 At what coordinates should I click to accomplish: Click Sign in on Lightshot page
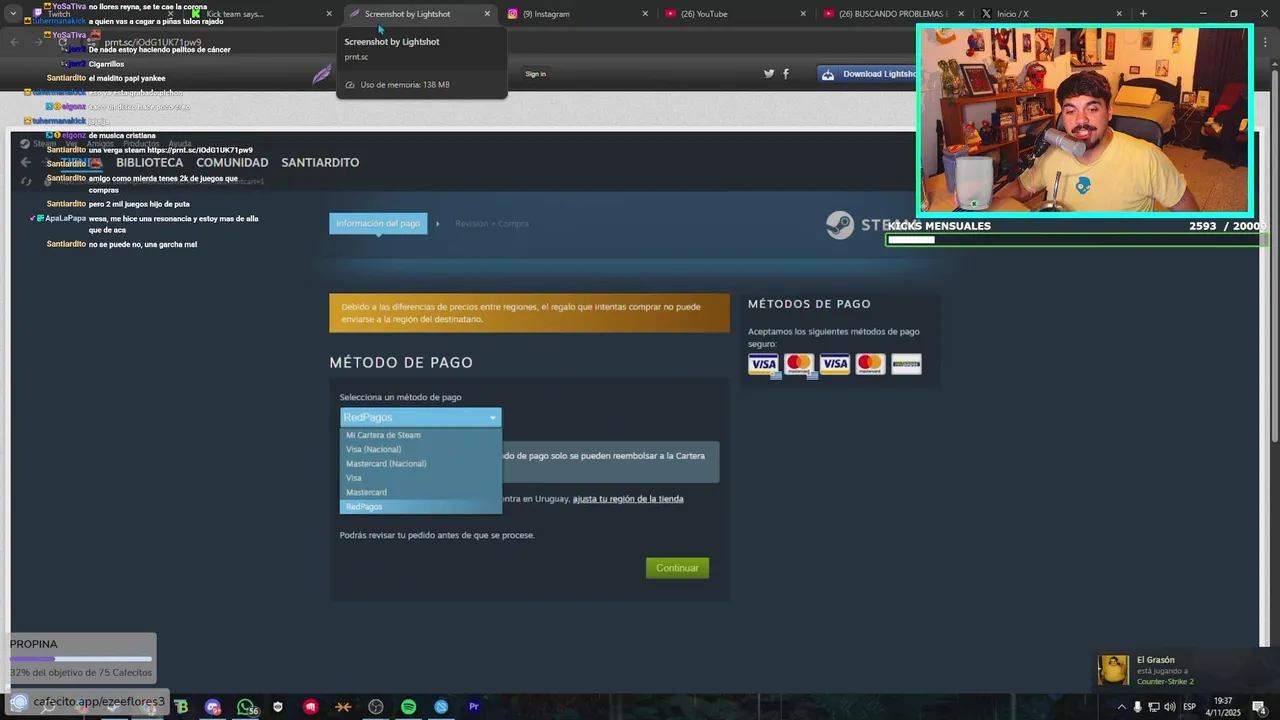536,74
